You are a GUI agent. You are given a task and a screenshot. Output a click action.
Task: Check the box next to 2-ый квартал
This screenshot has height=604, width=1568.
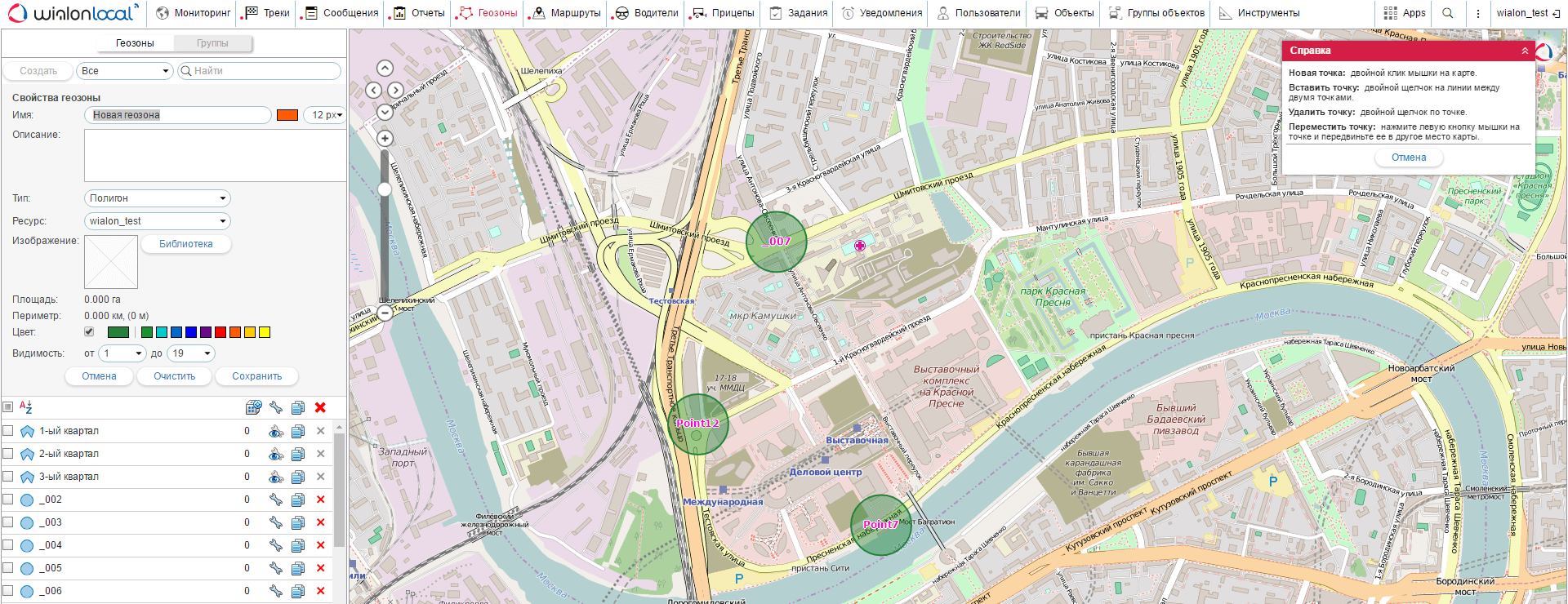click(x=8, y=454)
